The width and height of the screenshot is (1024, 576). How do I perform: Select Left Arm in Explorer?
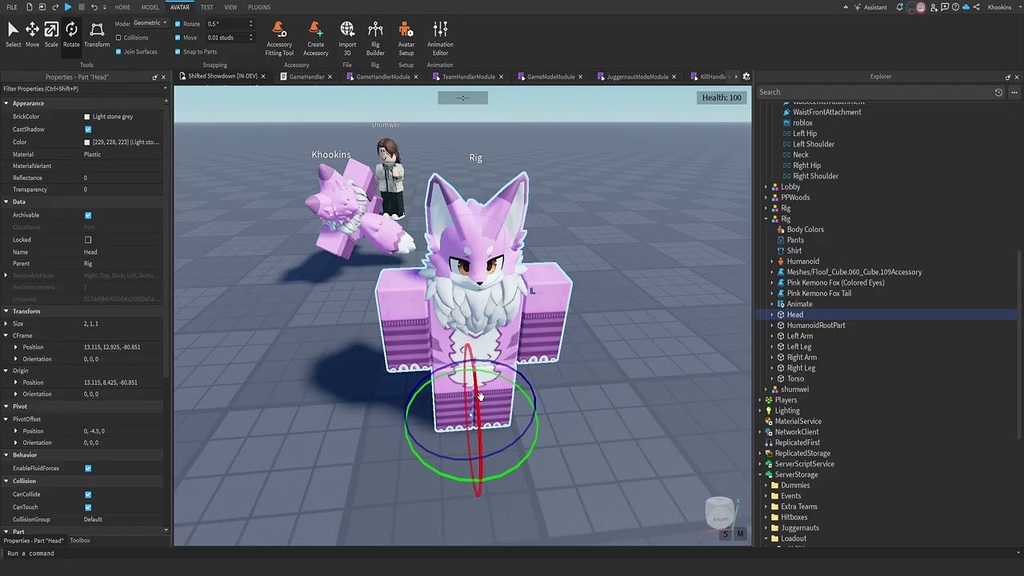click(800, 336)
